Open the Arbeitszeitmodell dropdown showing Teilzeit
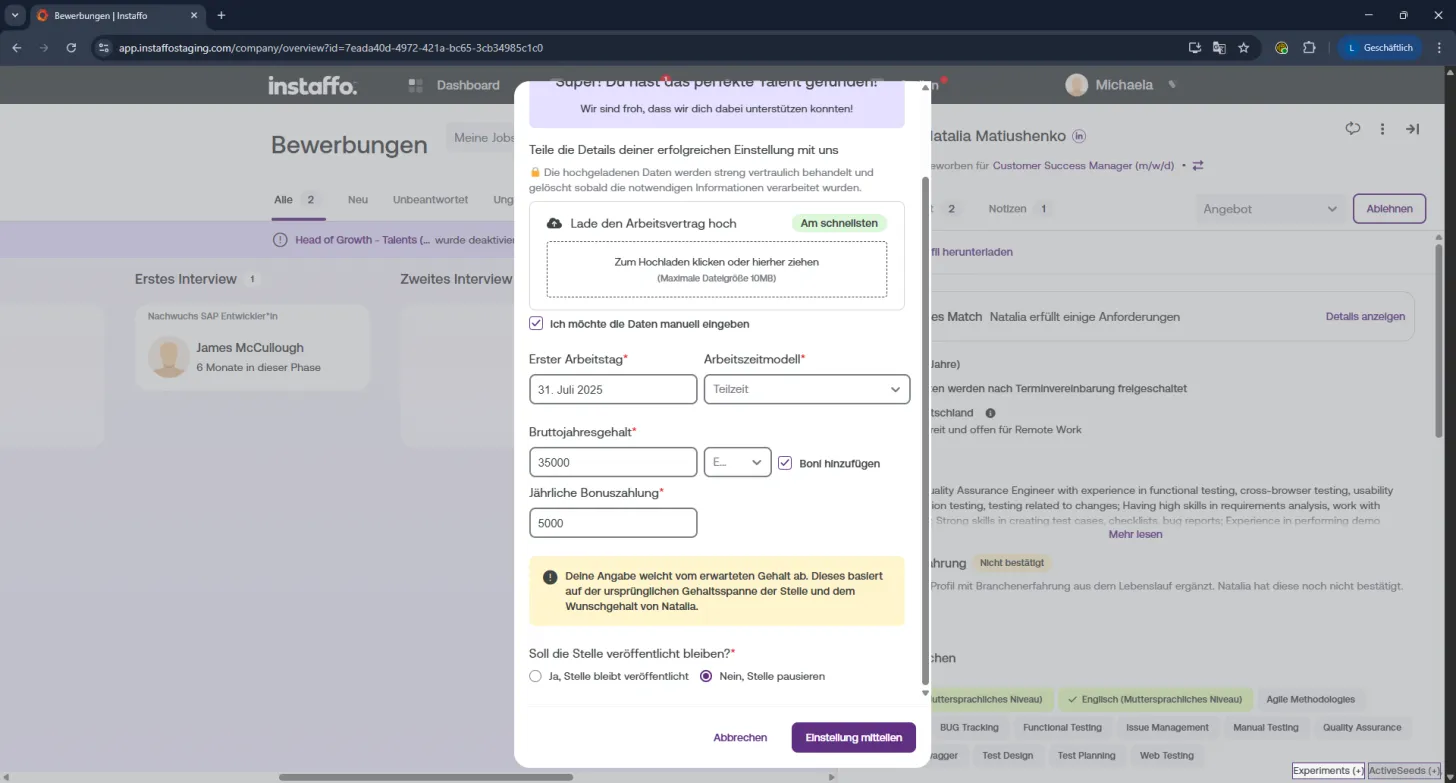This screenshot has height=783, width=1456. [x=807, y=389]
